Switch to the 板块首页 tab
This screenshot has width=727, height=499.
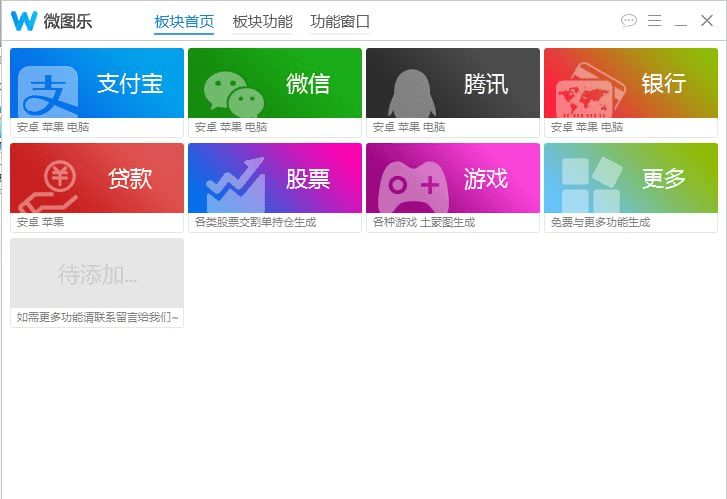184,22
